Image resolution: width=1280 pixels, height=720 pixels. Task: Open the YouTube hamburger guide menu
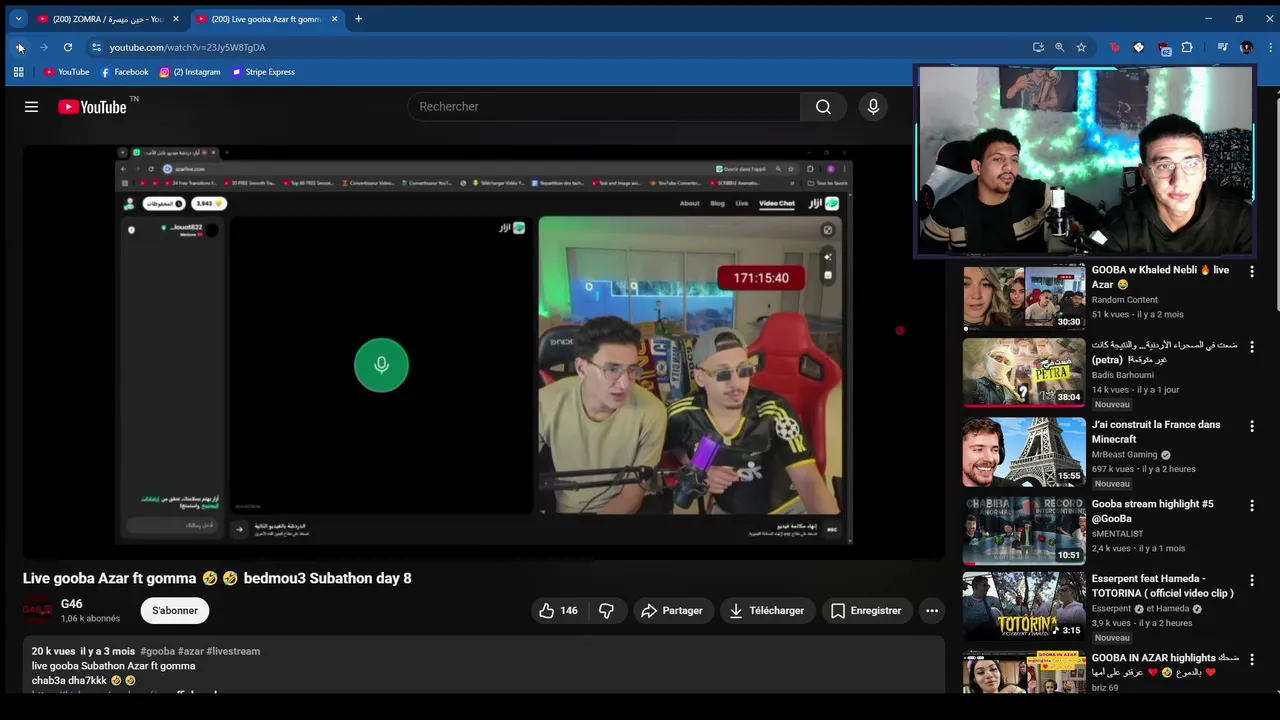31,107
